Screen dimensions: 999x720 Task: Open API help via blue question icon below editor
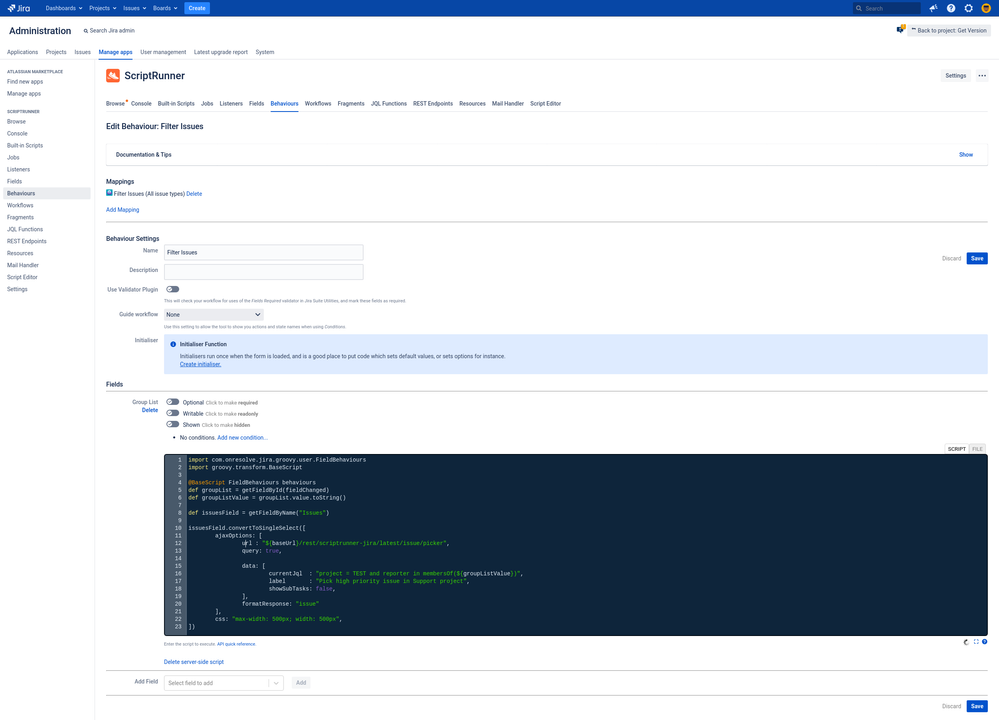tap(984, 641)
